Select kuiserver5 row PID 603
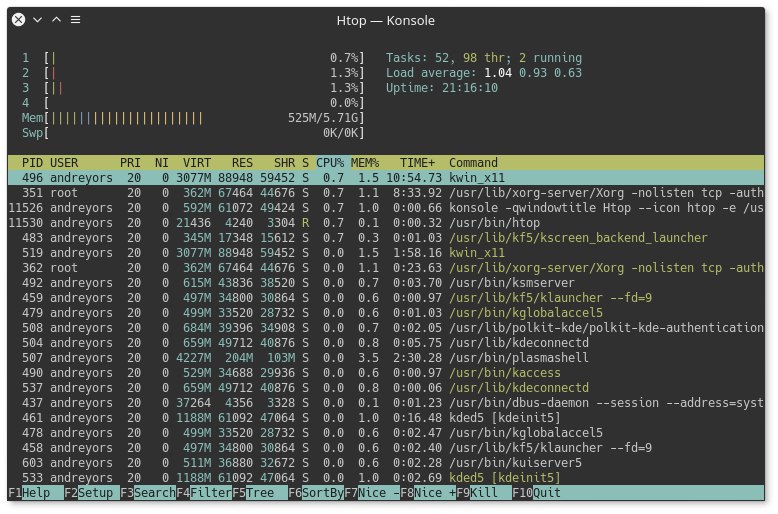This screenshot has width=778, height=514. [386, 463]
